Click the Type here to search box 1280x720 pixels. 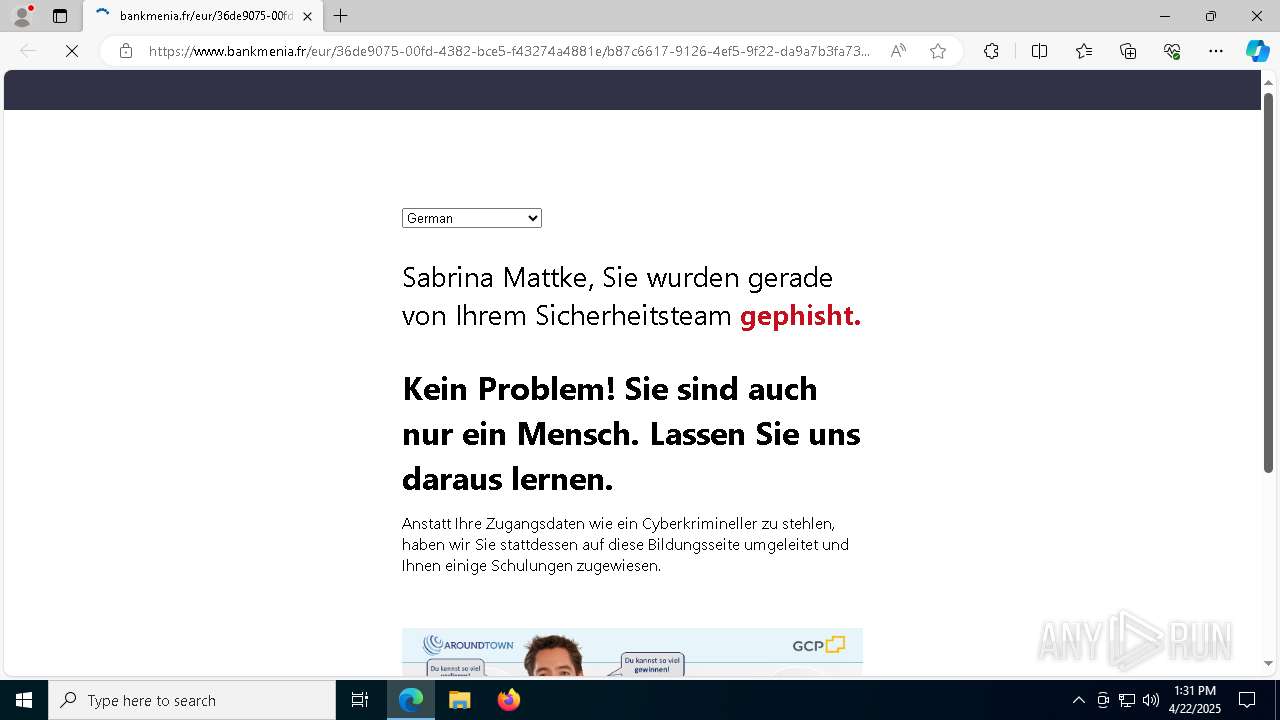192,700
